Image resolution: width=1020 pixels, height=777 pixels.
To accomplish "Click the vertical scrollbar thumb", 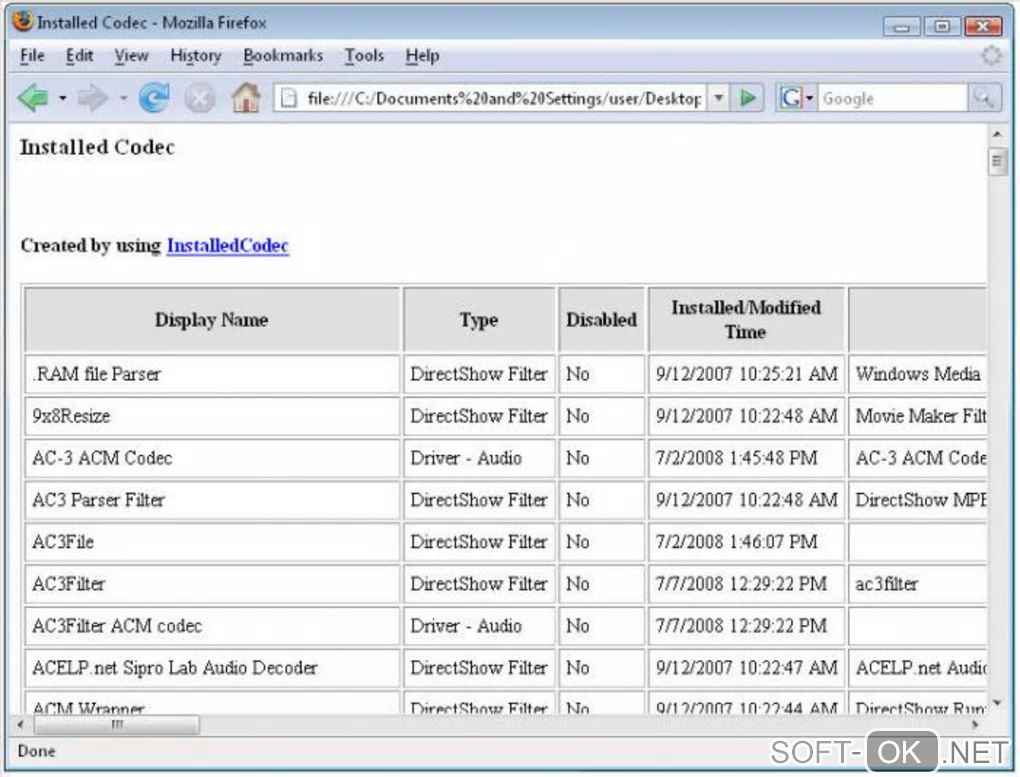I will click(x=997, y=161).
